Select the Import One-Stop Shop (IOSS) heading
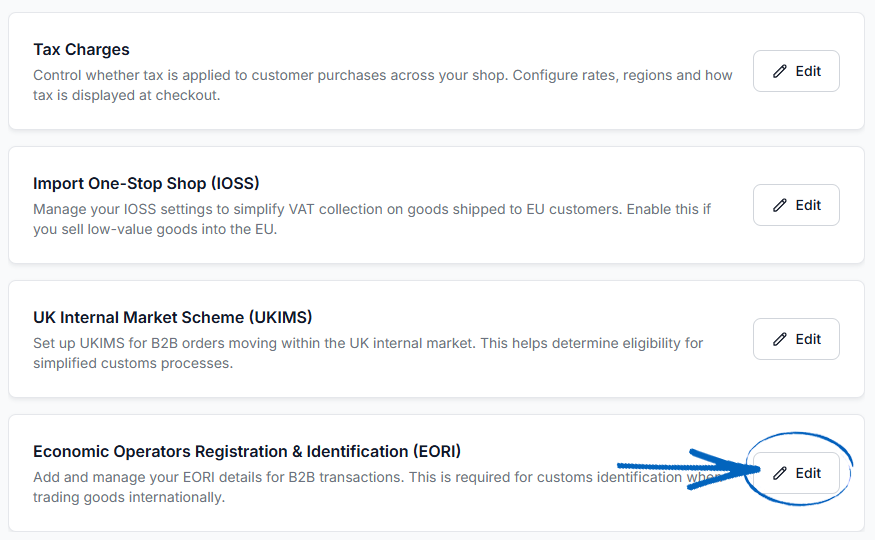The width and height of the screenshot is (875, 540). 146,184
